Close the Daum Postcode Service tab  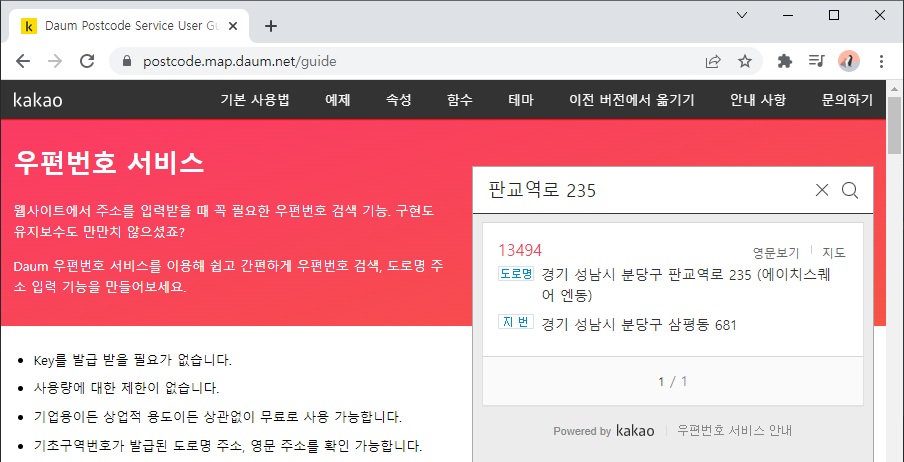tap(233, 26)
